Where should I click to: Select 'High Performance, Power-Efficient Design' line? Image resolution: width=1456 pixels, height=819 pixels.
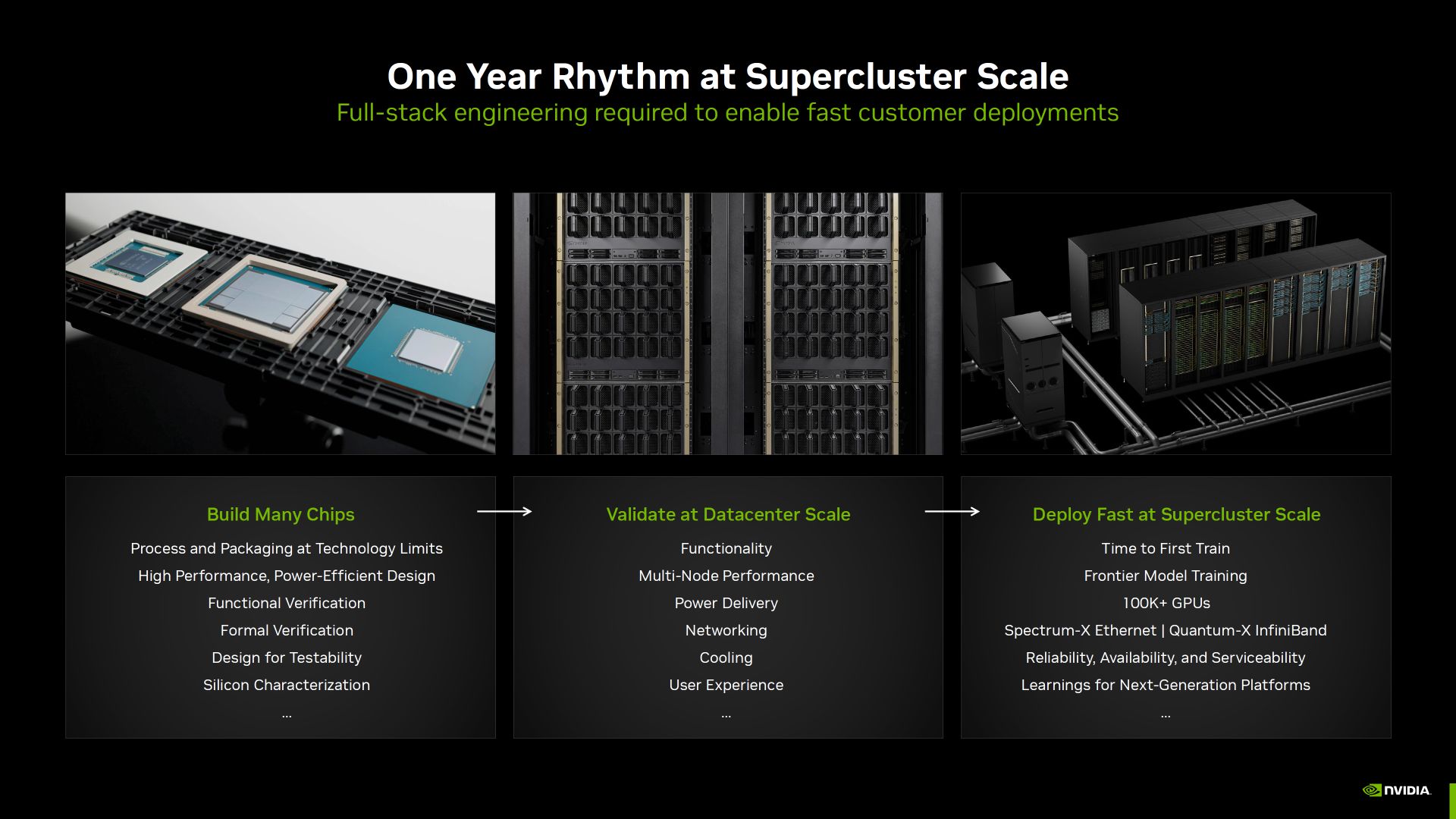point(287,576)
